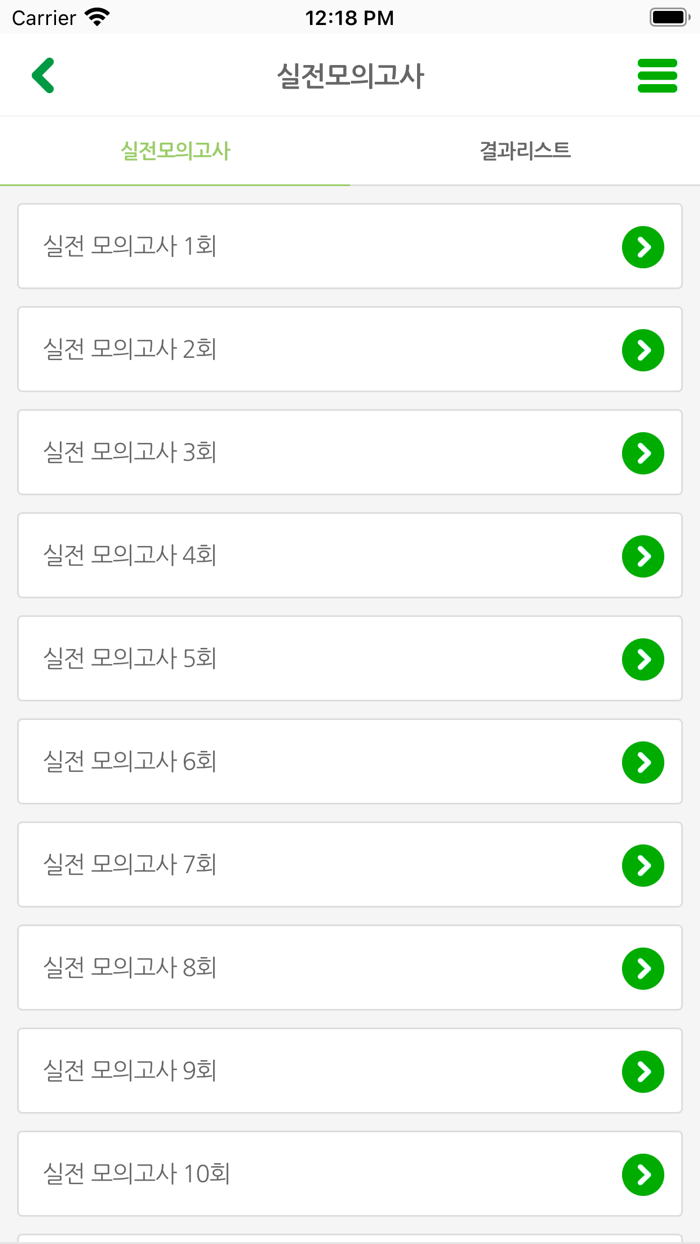Tap the green arrow for 실전 모의고사 7회

(x=643, y=864)
